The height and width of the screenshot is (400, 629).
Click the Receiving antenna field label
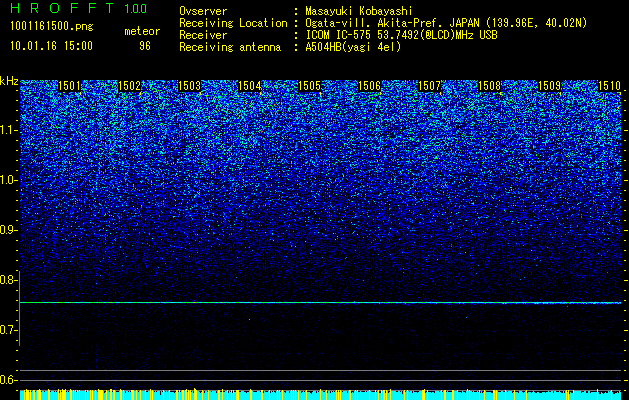230,47
